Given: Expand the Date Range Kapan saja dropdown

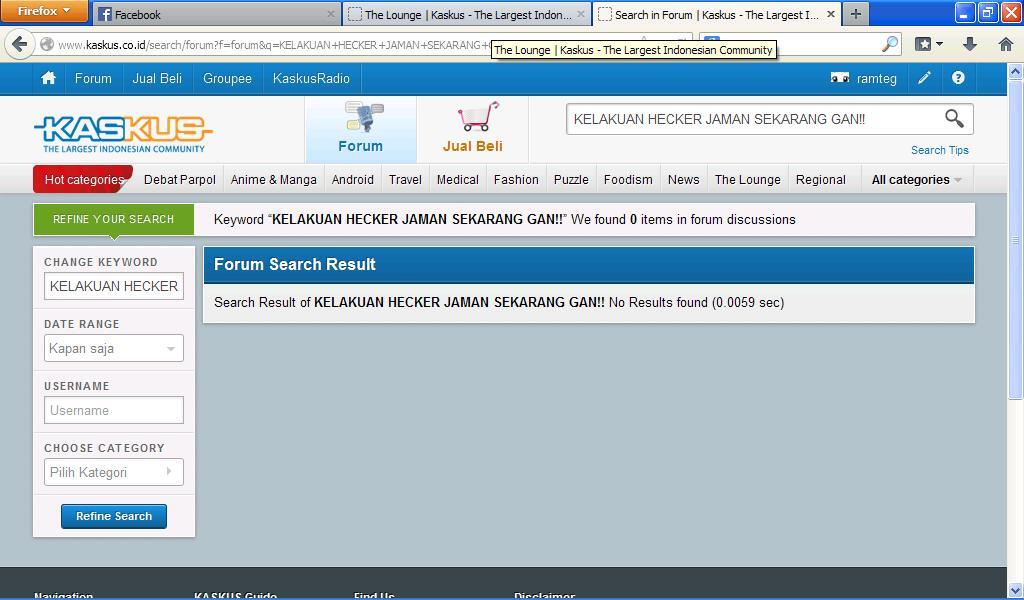Looking at the screenshot, I should (114, 348).
